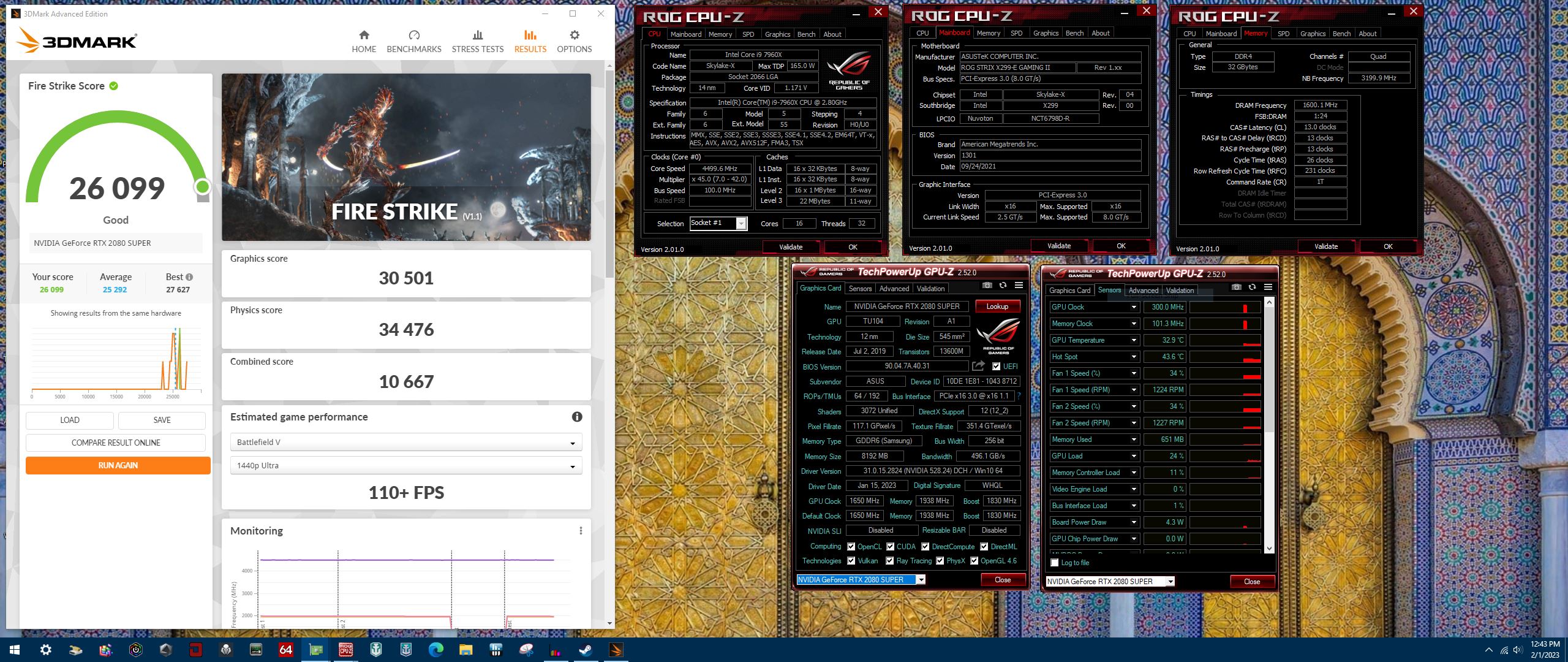1568x662 pixels.
Task: Open the BENCHMARKS gauge icon in 3DMark
Action: (x=414, y=35)
